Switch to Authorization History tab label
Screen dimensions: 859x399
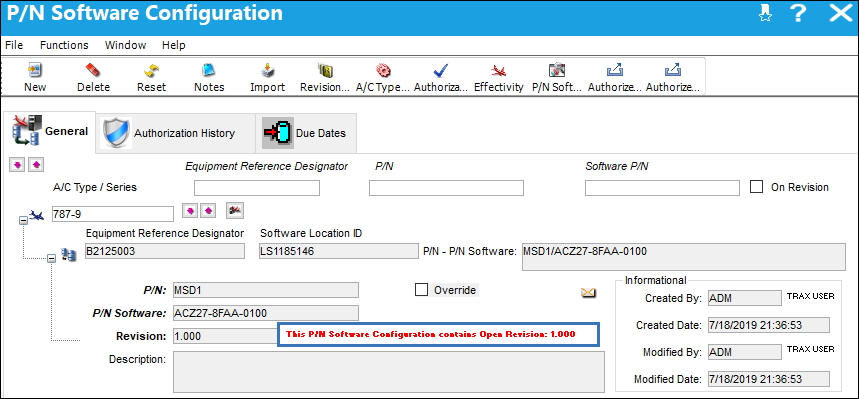[185, 133]
